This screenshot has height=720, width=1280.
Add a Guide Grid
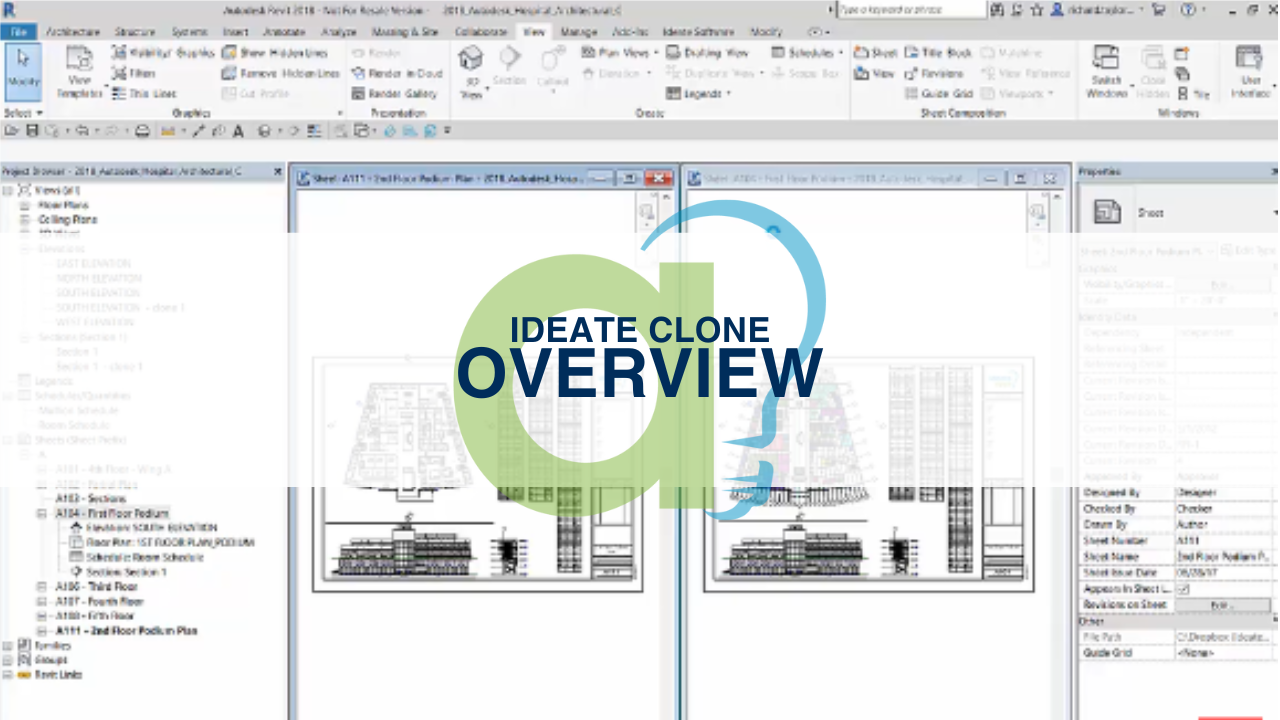[x=939, y=93]
